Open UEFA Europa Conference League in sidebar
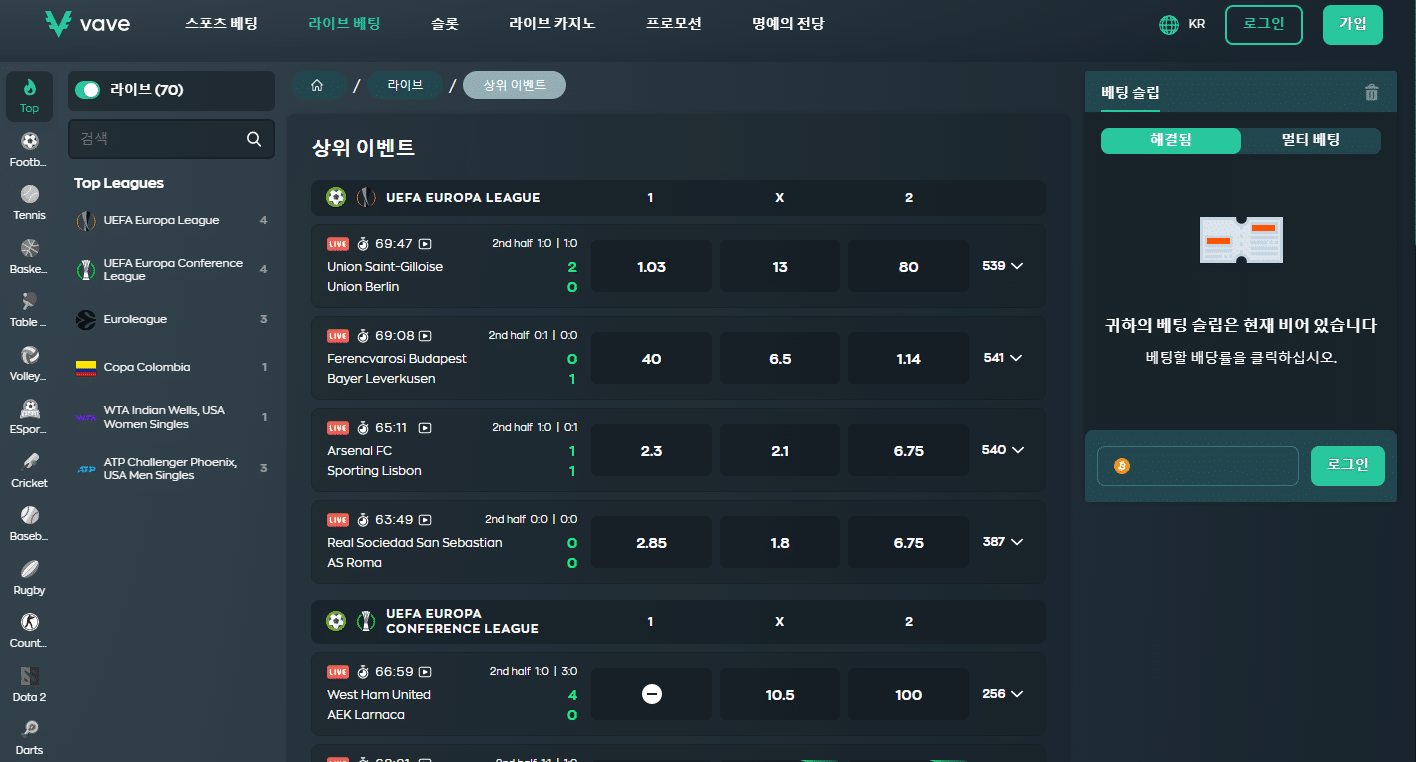This screenshot has height=762, width=1416. [171, 270]
